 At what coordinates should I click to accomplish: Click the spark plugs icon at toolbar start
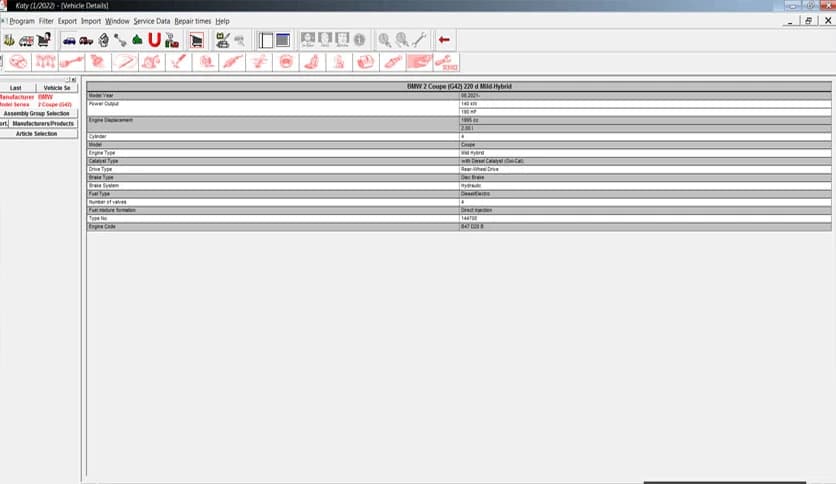pos(9,40)
